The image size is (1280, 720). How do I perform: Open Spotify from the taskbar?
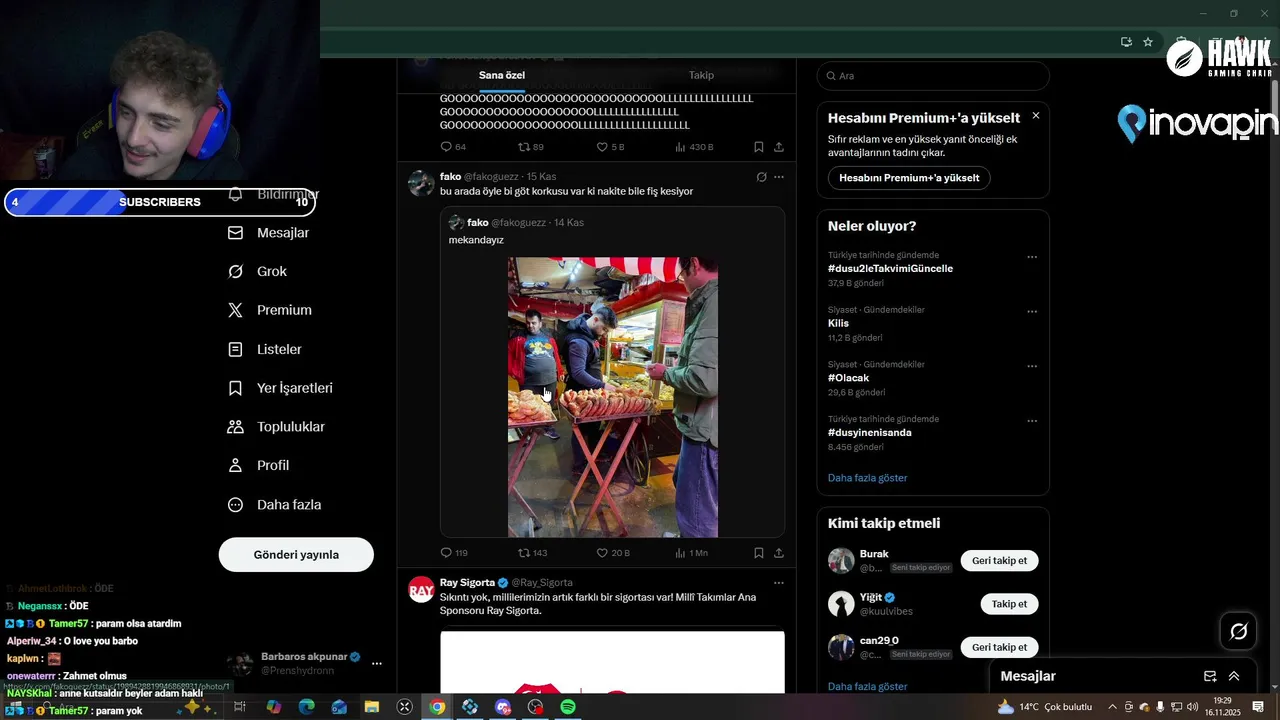pyautogui.click(x=568, y=707)
